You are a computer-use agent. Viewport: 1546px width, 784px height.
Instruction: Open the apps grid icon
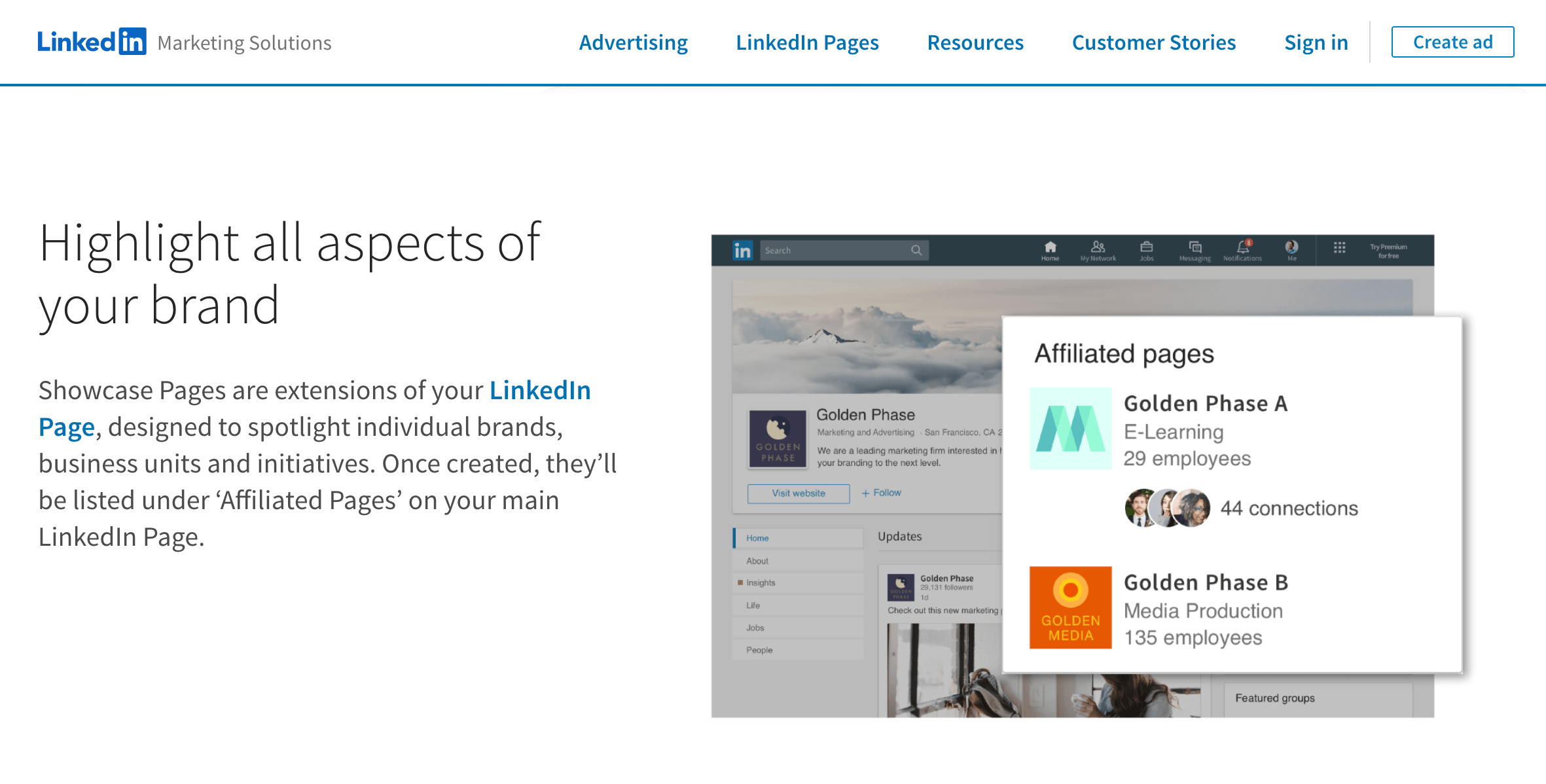click(1339, 247)
